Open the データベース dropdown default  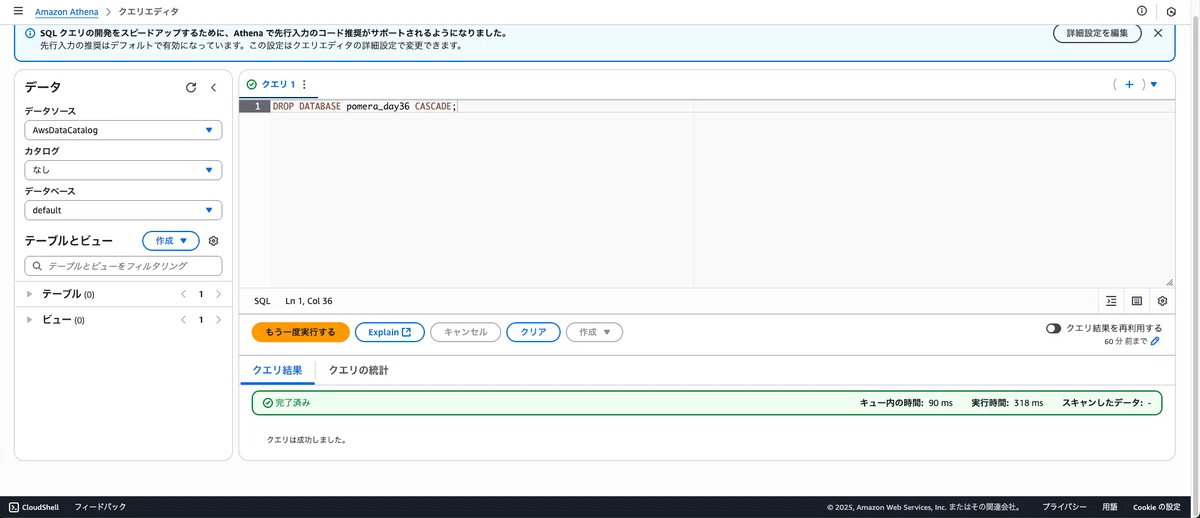pos(123,210)
